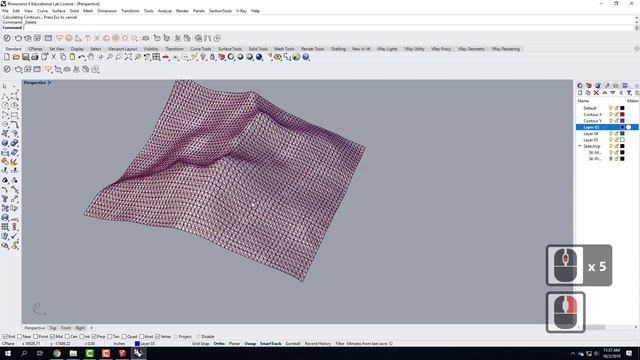Click the Undo arrow icon
This screenshot has height=360, width=640.
(82, 57)
